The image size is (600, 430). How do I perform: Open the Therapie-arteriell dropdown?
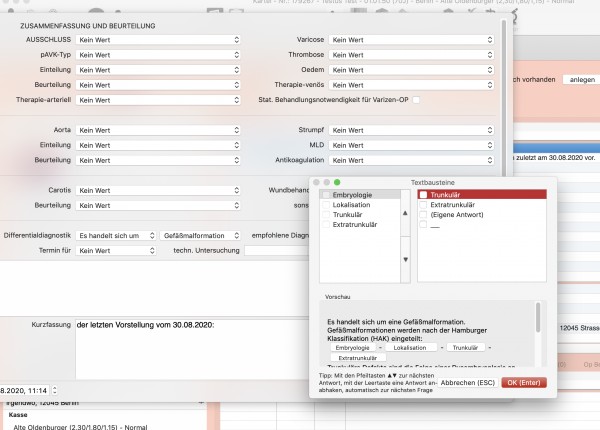[158, 100]
